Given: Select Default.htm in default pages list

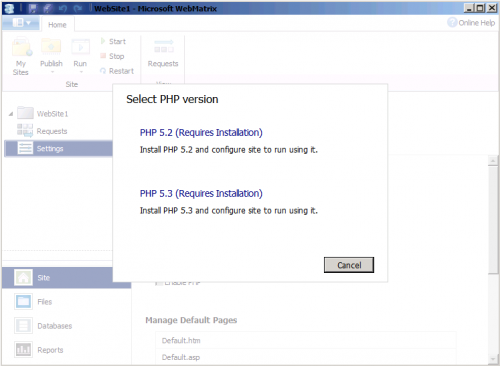Looking at the screenshot, I should 306,340.
